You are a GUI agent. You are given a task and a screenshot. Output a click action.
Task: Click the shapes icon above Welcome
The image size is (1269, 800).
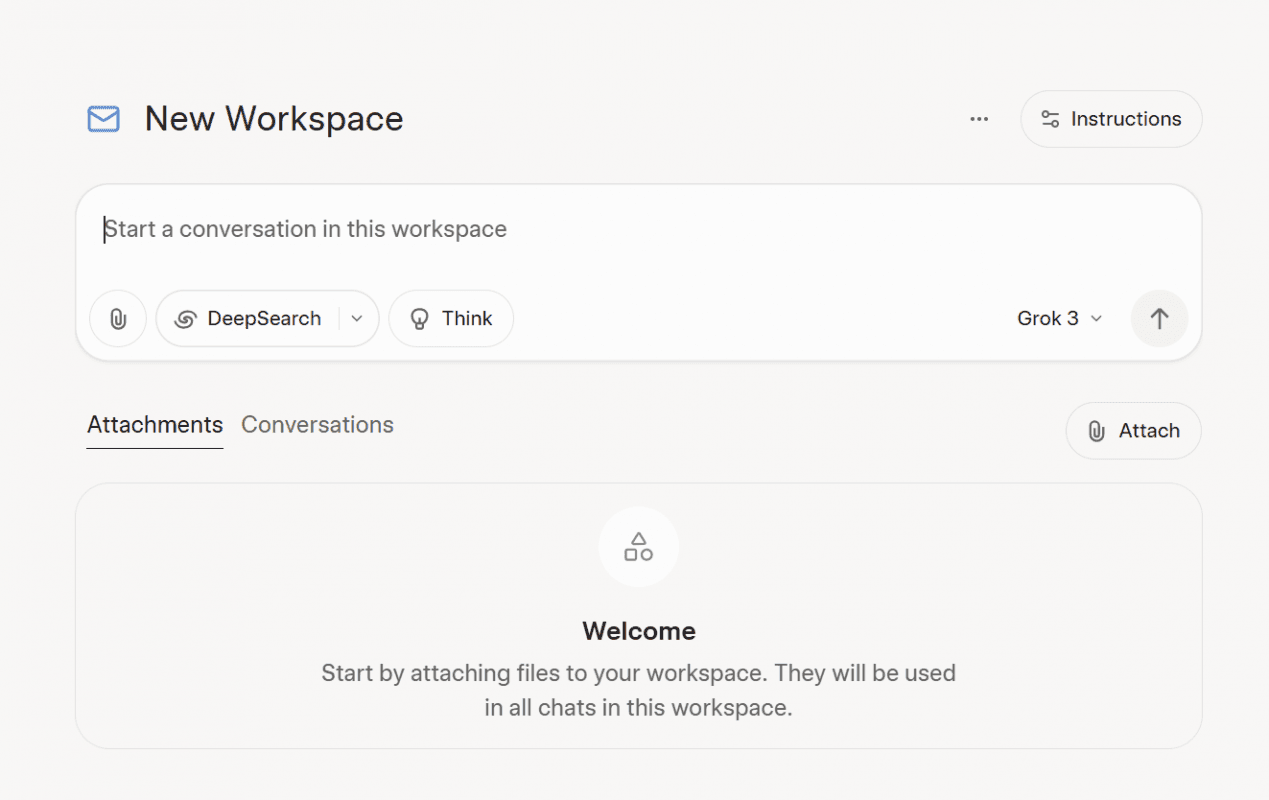point(638,547)
